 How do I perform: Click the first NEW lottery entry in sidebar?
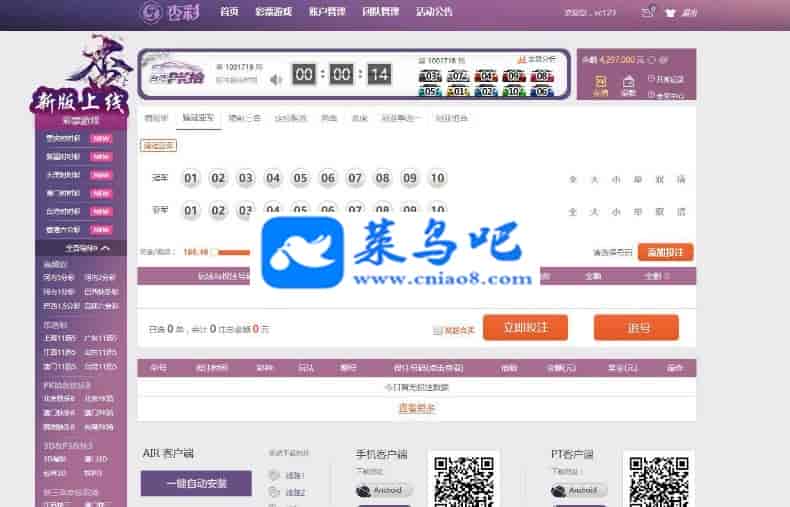click(79, 138)
